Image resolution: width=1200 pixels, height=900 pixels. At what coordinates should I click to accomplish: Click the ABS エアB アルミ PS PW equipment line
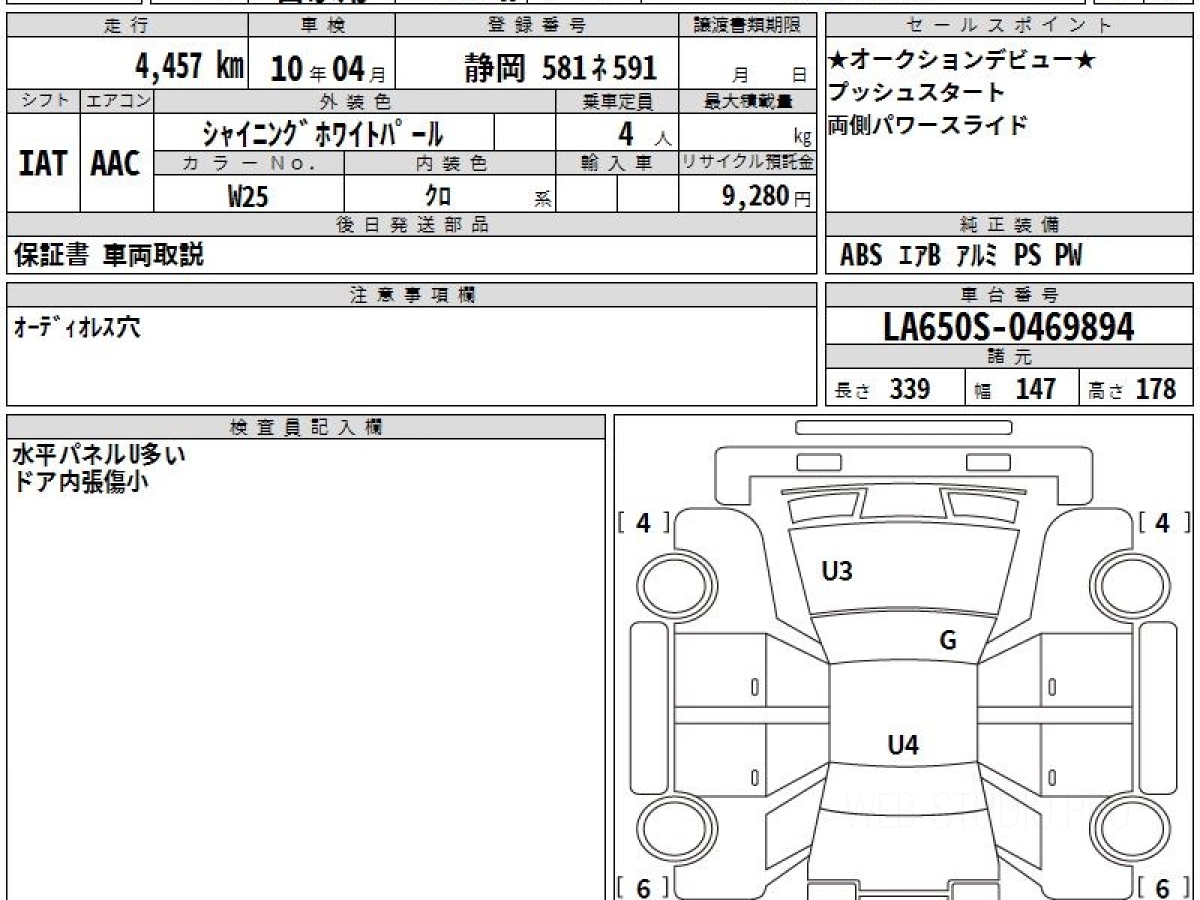[x=960, y=256]
